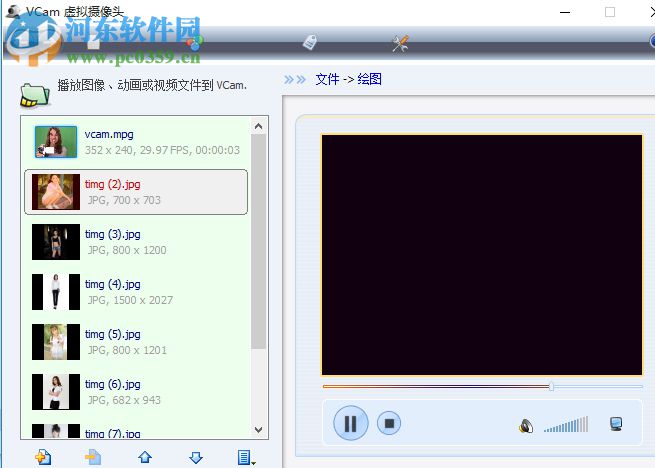Click the file name timg (6).jpg
655x468 pixels.
113,384
